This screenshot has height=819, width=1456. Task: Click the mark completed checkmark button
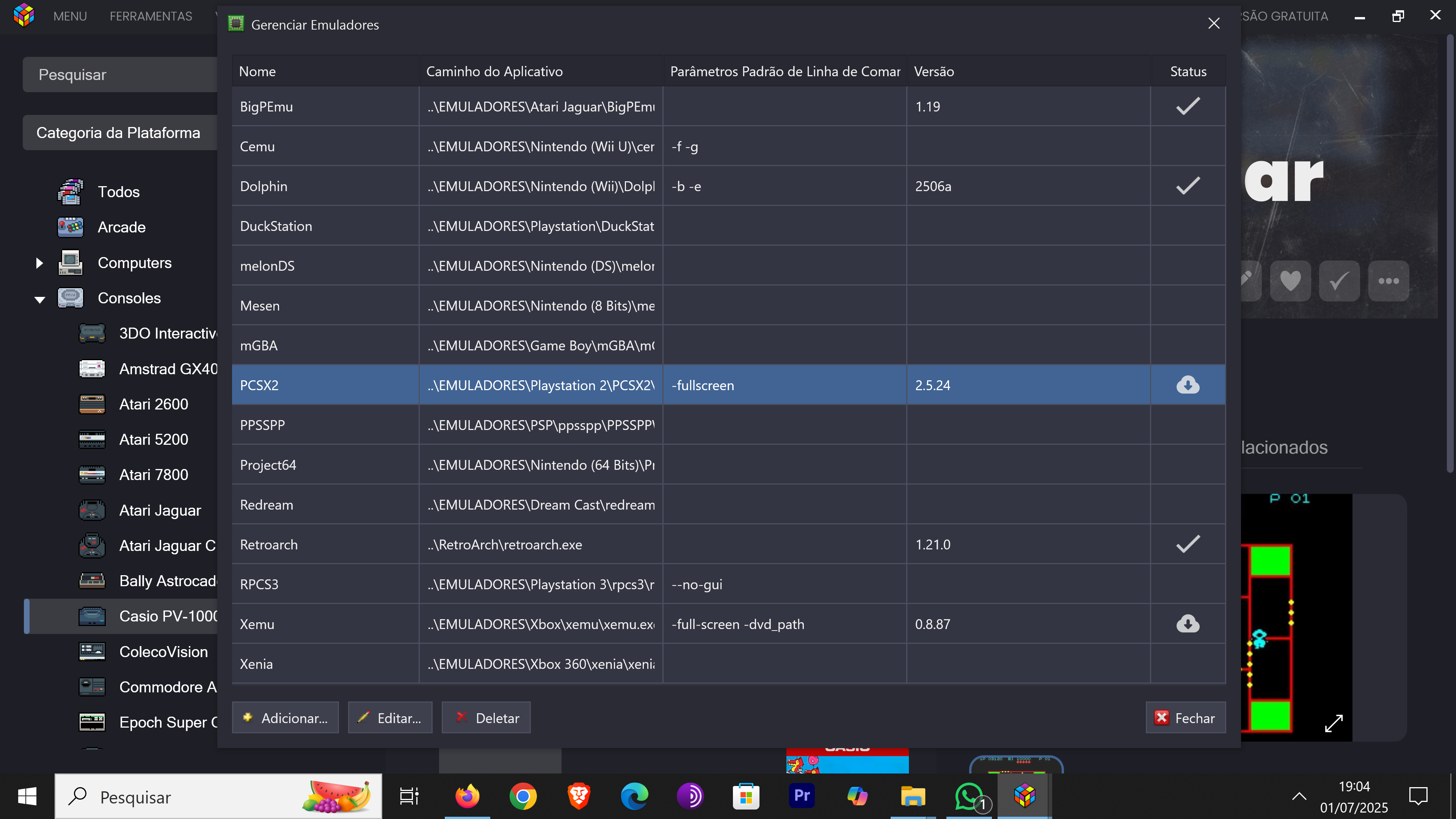(x=1339, y=281)
